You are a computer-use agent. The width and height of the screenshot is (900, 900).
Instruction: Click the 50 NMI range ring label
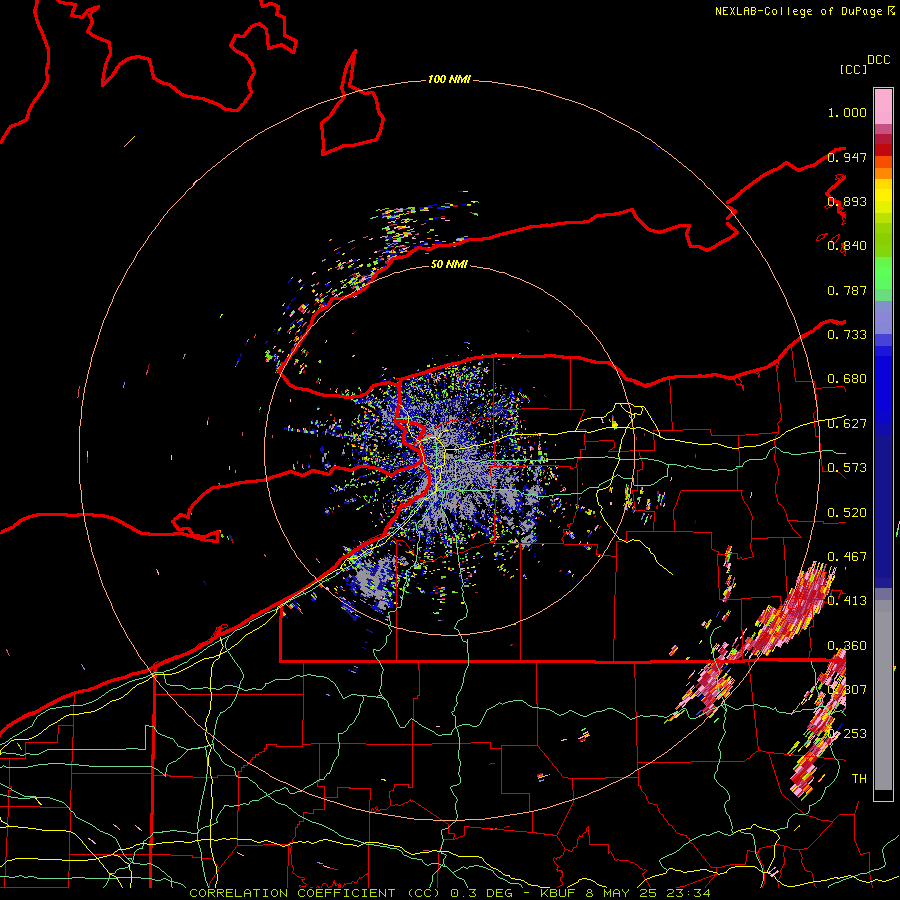[449, 264]
